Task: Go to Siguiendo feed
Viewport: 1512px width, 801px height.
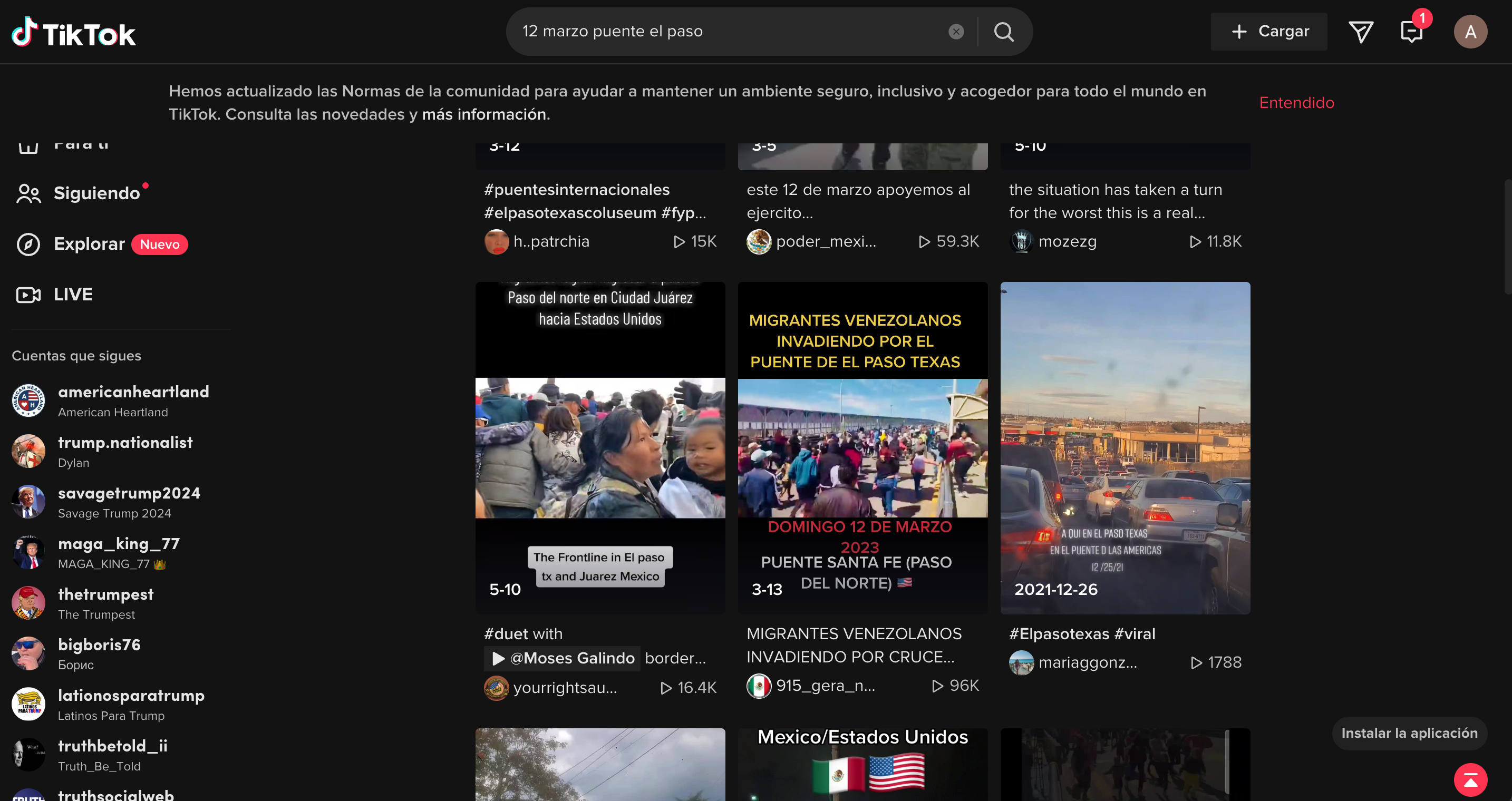Action: click(96, 193)
